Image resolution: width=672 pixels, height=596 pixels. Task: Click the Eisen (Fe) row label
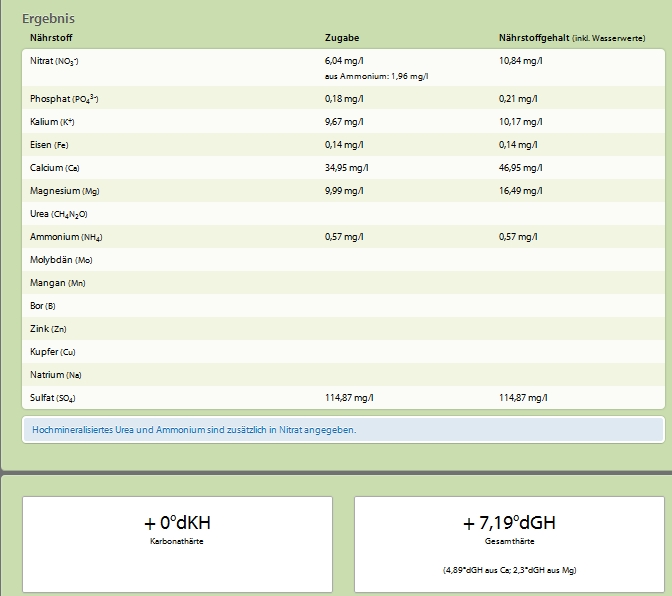coord(49,145)
